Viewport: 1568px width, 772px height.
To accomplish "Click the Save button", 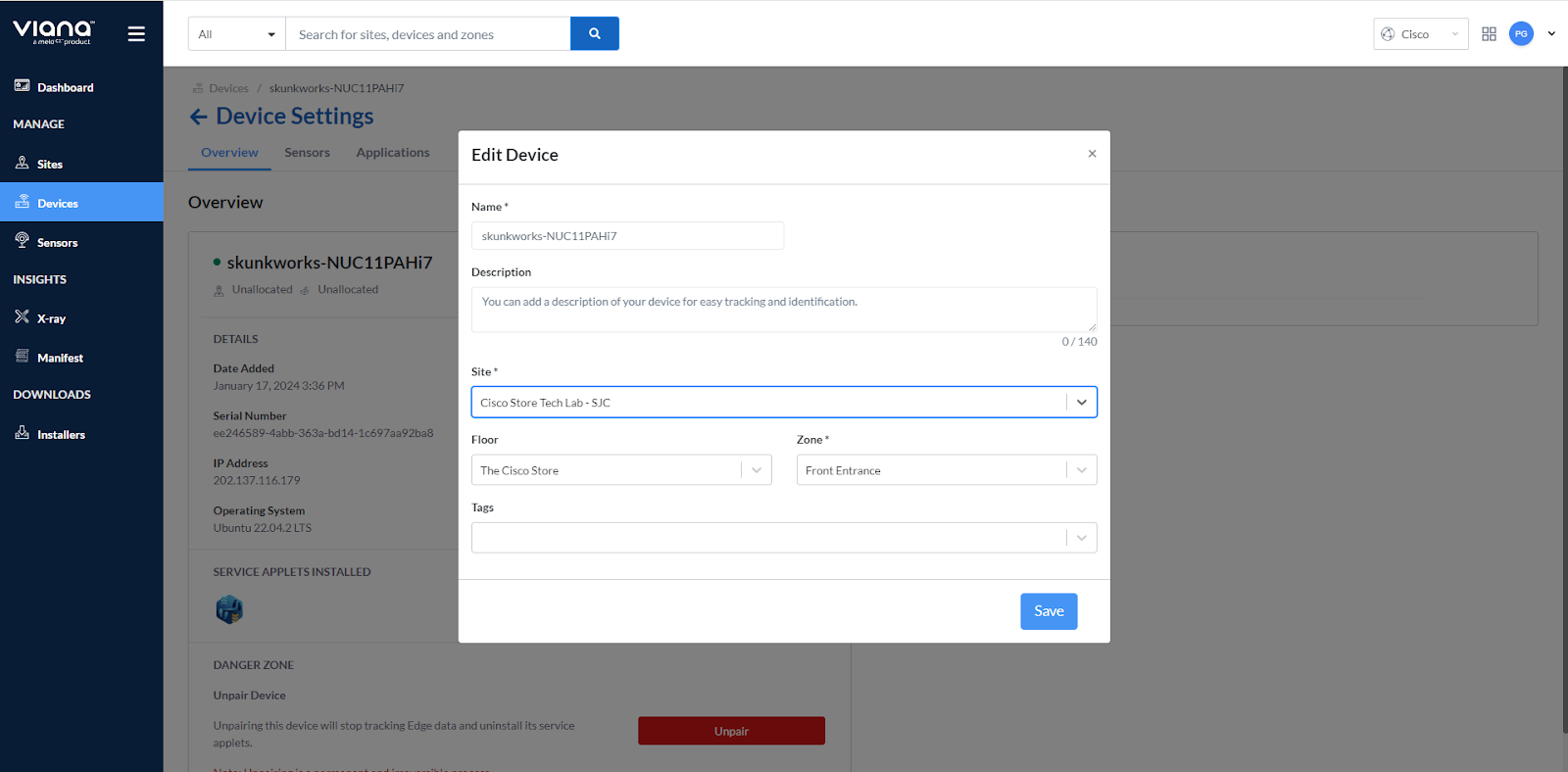I will 1049,611.
